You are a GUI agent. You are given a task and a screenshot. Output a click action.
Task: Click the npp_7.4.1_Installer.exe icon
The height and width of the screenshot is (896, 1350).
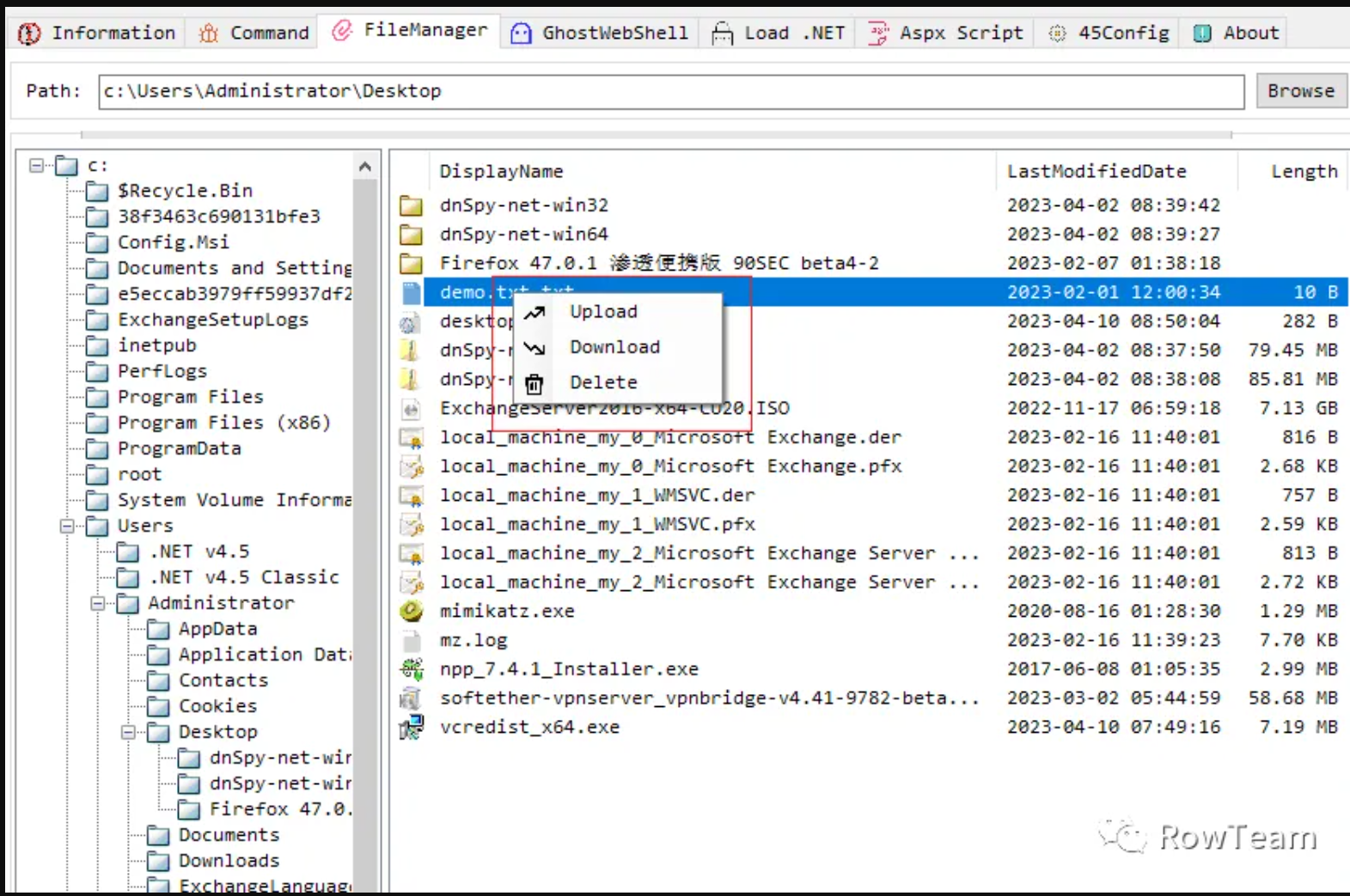pyautogui.click(x=412, y=669)
